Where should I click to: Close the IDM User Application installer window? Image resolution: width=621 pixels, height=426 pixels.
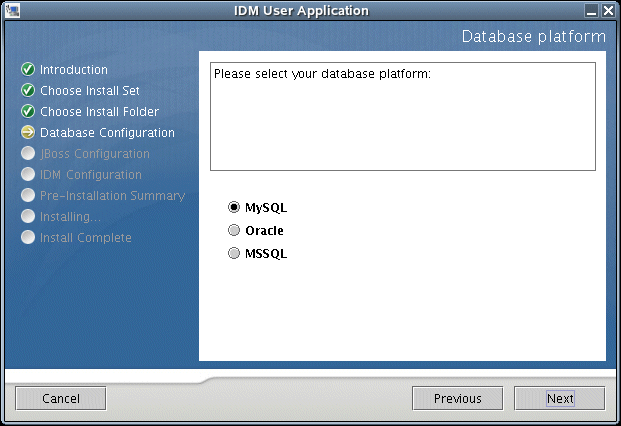pos(609,10)
